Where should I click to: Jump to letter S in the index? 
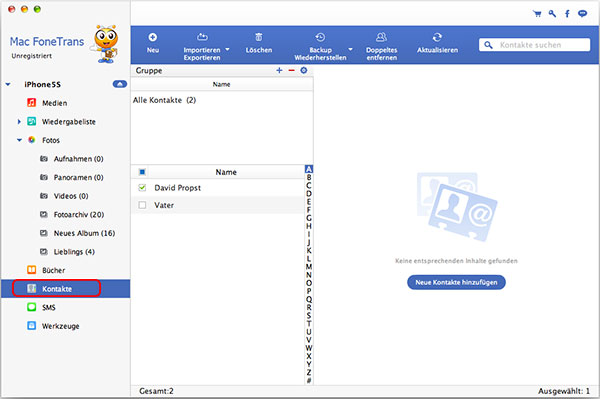tap(309, 315)
